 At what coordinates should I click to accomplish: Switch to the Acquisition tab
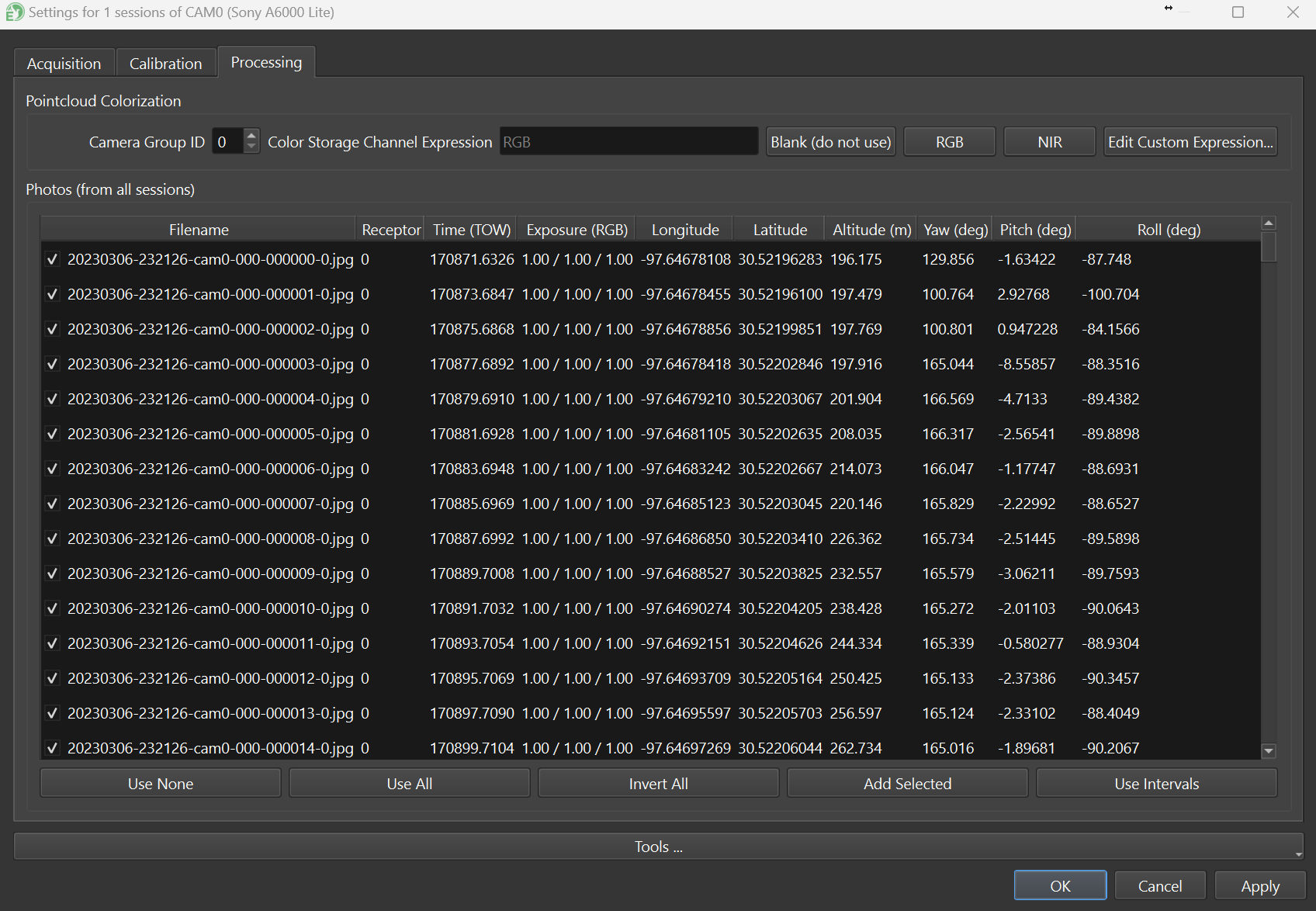tap(64, 64)
